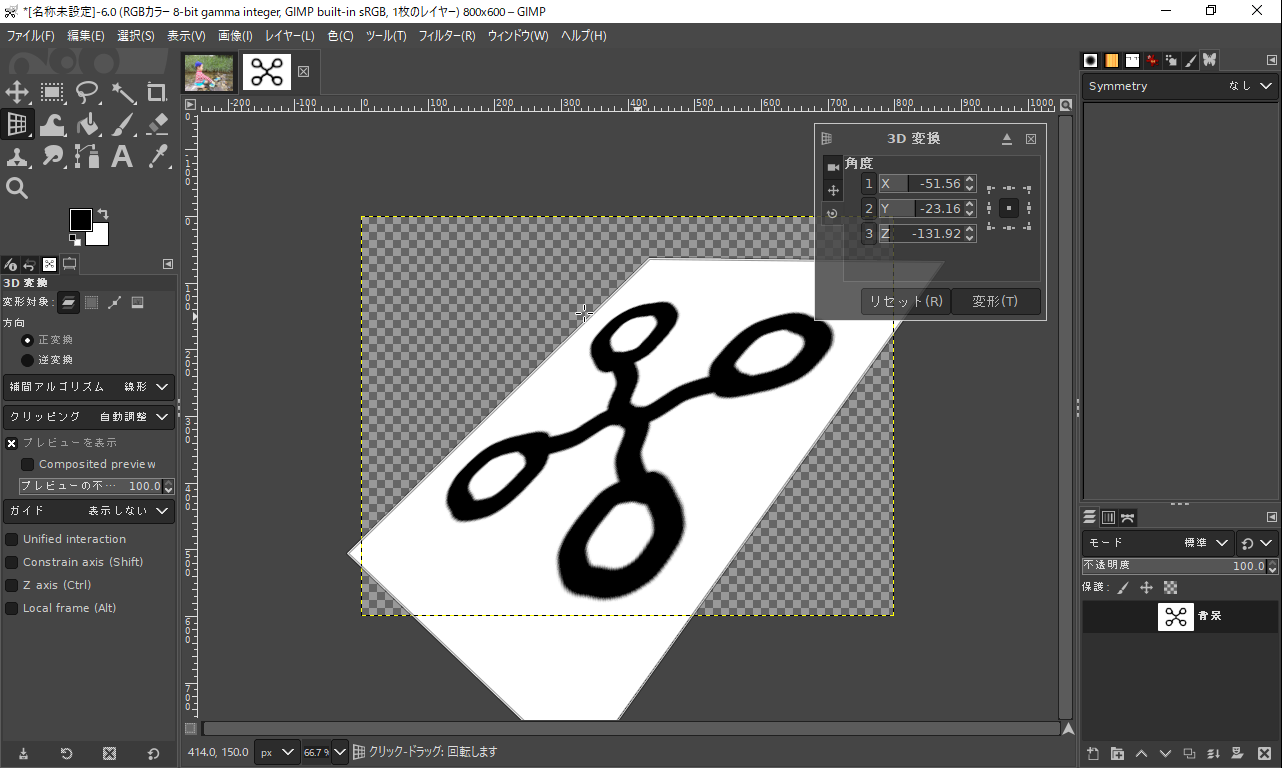The height and width of the screenshot is (768, 1282).
Task: Select the Text tool
Action: [x=120, y=156]
